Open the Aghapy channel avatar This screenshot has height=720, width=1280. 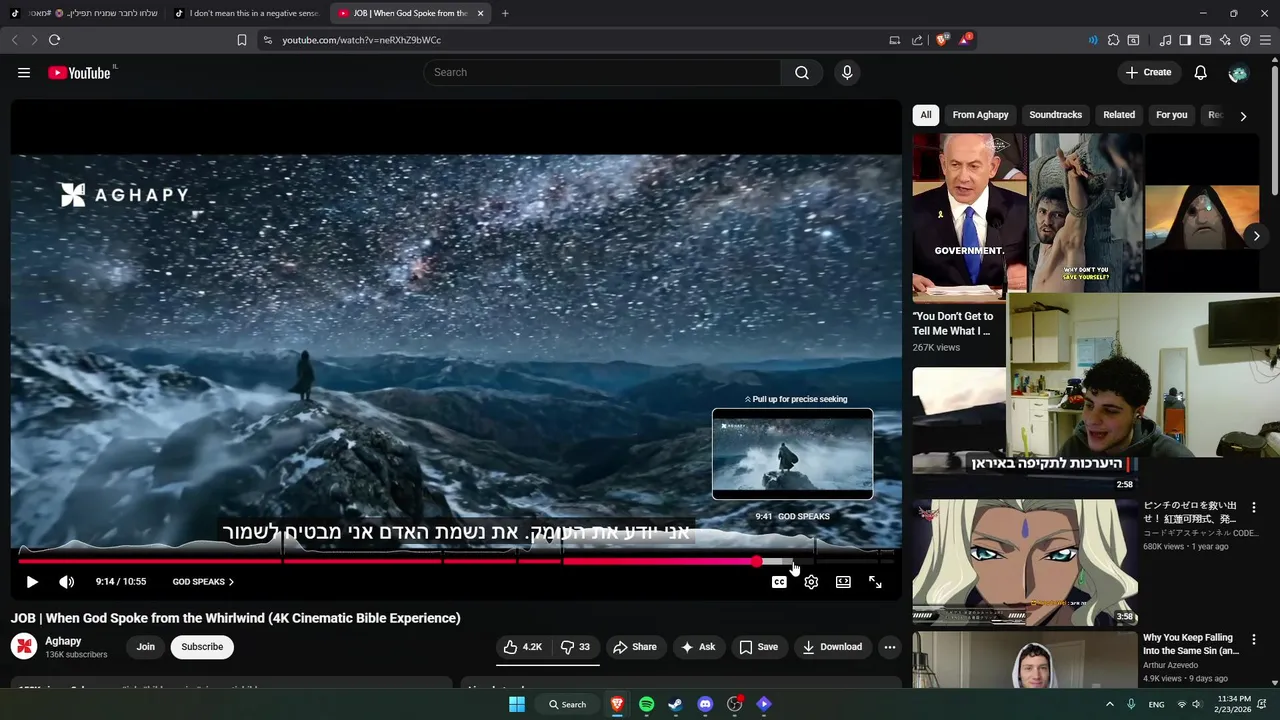24,647
